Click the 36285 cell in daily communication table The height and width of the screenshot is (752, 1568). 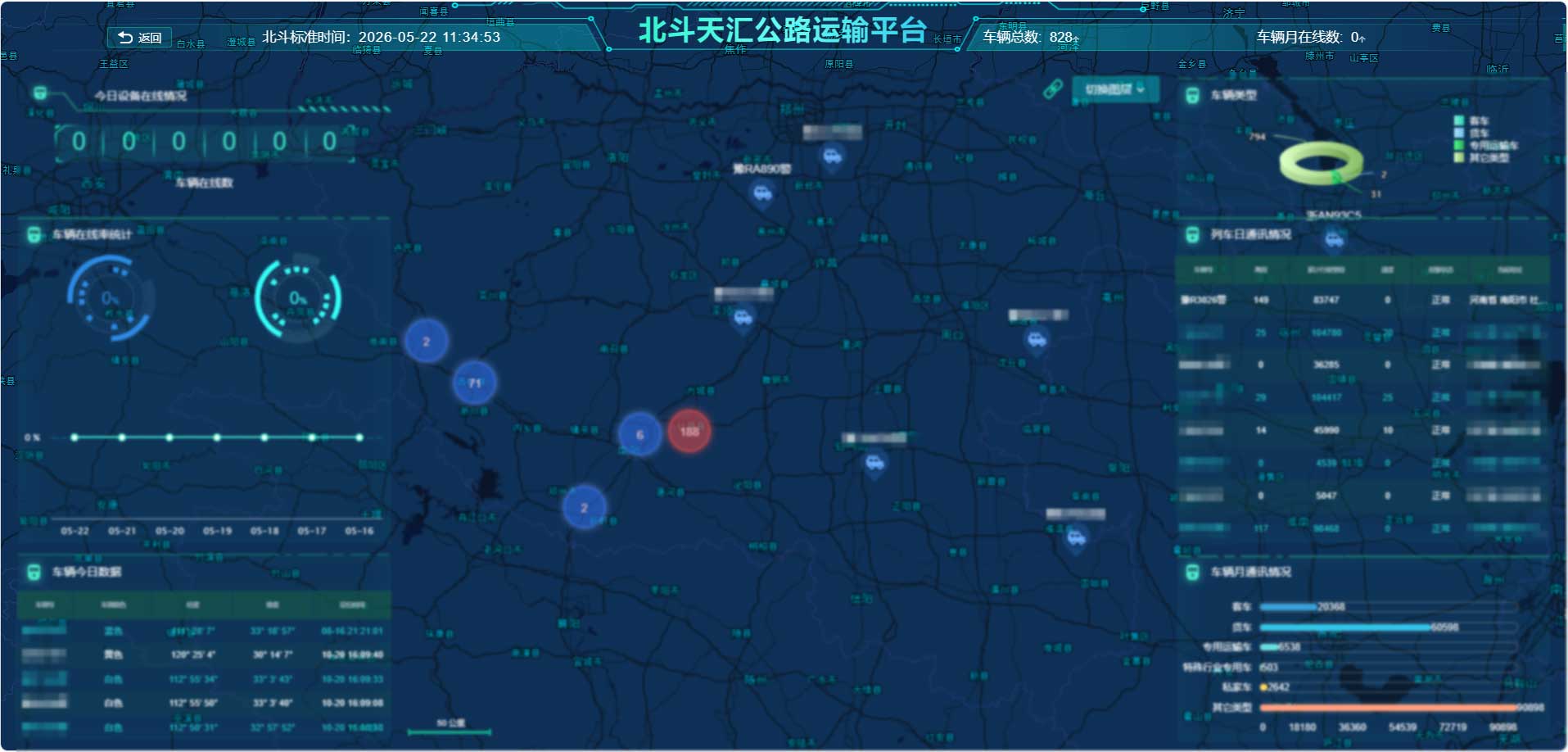(1326, 365)
